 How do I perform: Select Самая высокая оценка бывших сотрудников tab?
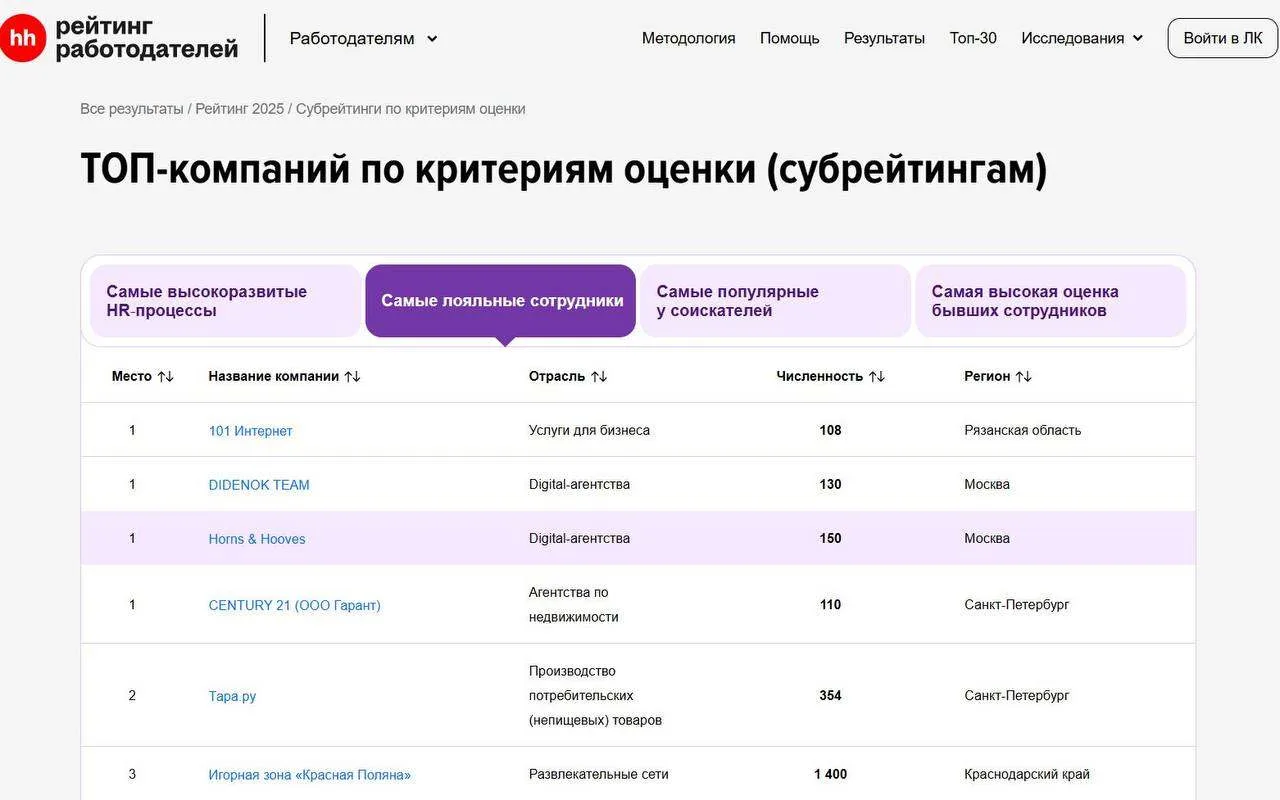[1051, 301]
